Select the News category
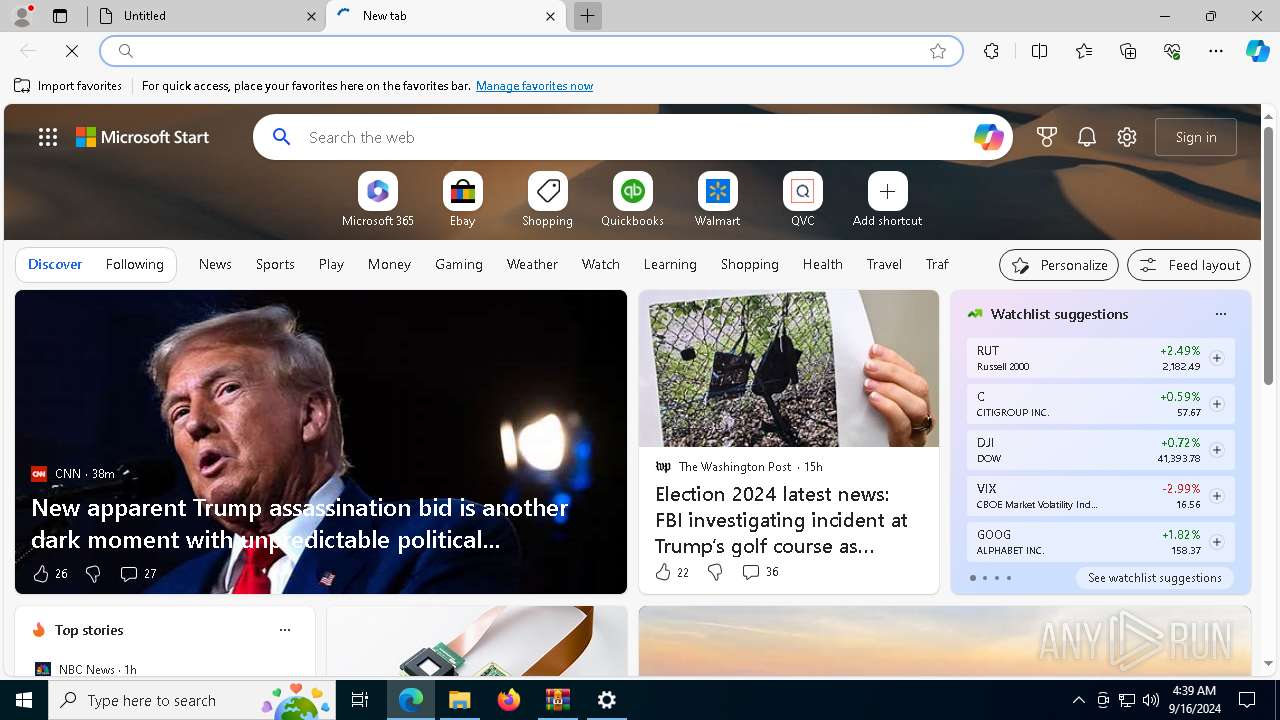Viewport: 1280px width, 720px height. [215, 264]
